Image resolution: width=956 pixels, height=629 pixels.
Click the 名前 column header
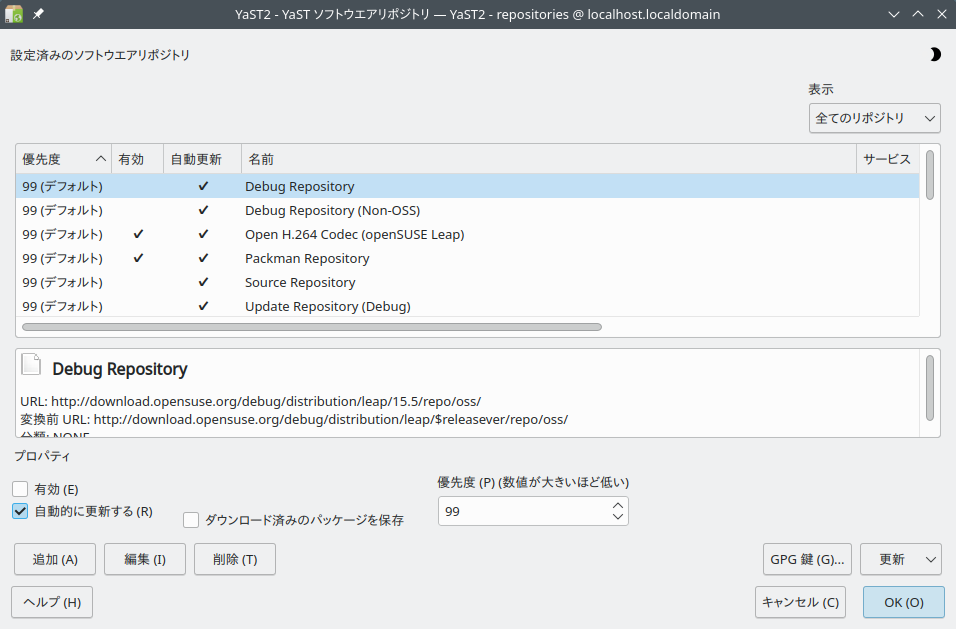[549, 159]
